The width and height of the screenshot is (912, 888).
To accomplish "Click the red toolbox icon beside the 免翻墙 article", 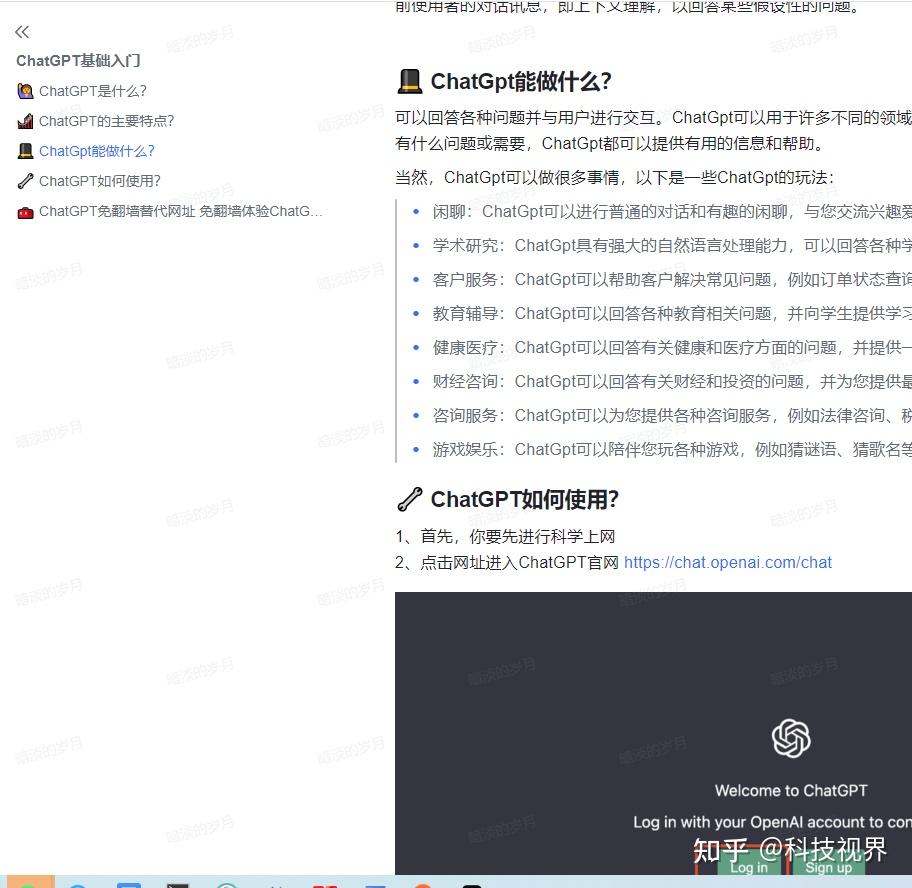I will point(25,211).
